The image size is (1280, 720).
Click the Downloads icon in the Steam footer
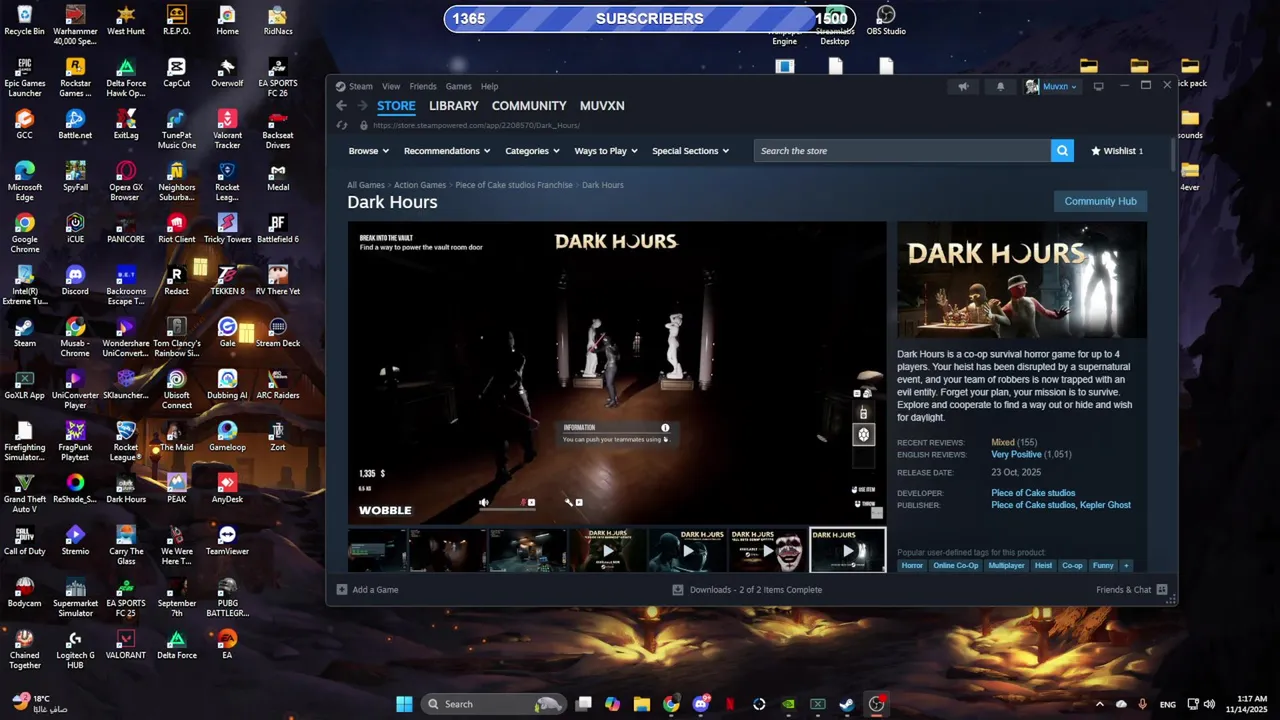[678, 590]
